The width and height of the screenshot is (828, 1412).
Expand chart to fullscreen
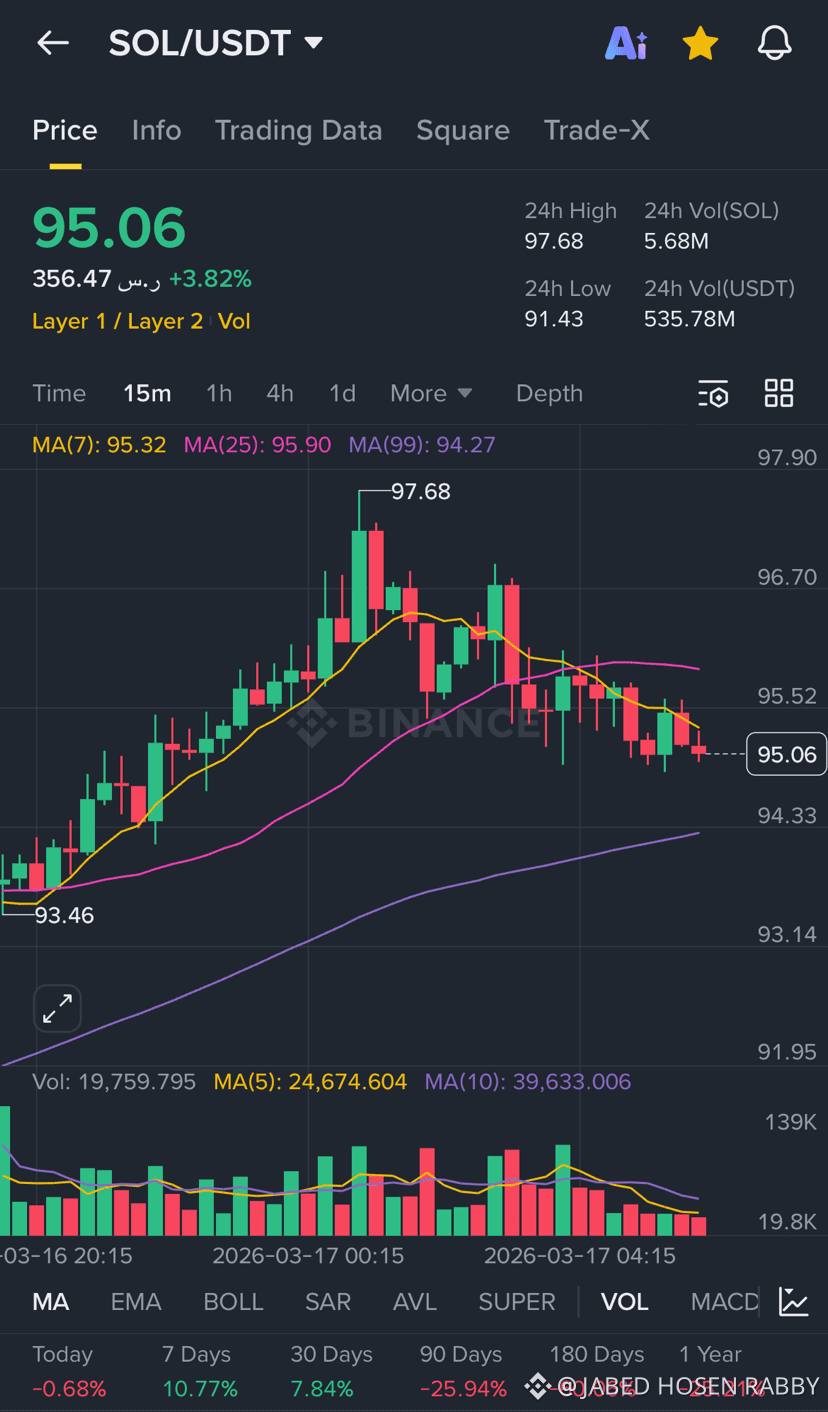coord(57,1009)
